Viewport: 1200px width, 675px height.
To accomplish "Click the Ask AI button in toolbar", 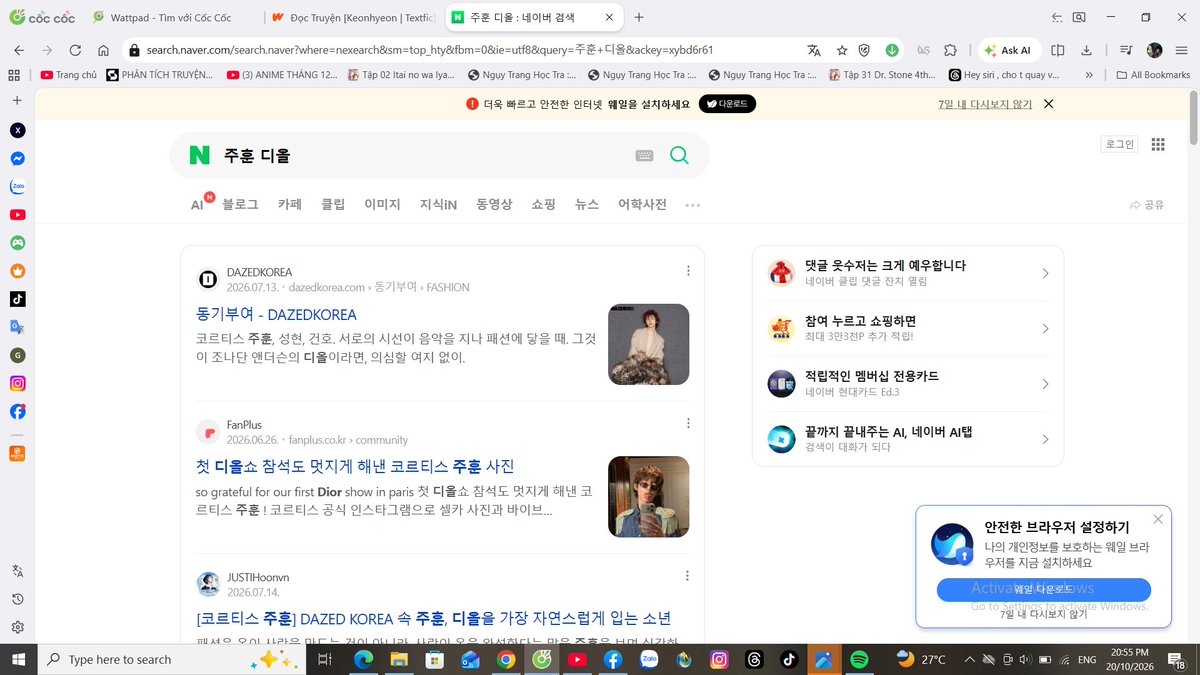I will 1011,50.
